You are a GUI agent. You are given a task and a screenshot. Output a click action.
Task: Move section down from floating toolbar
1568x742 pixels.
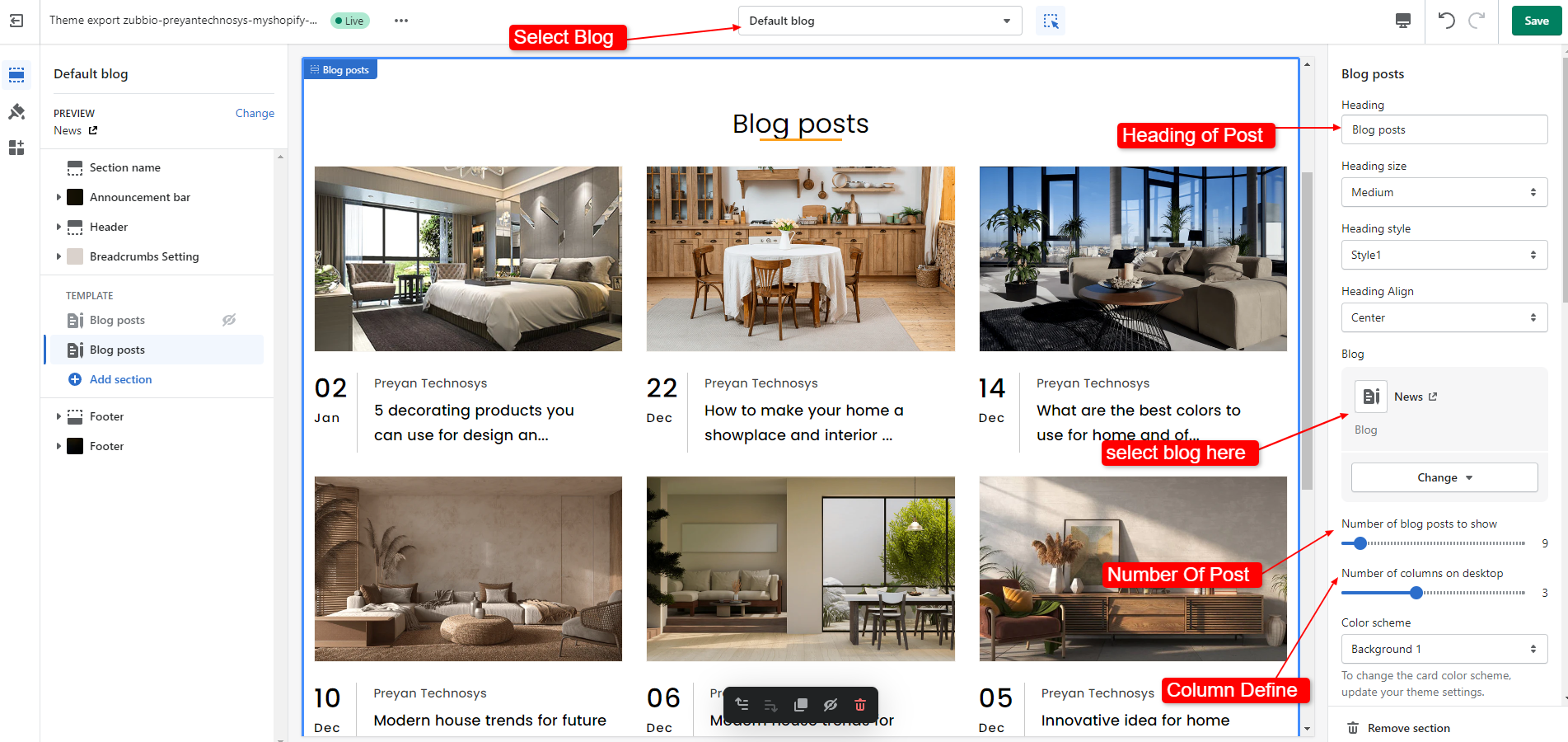click(x=771, y=705)
